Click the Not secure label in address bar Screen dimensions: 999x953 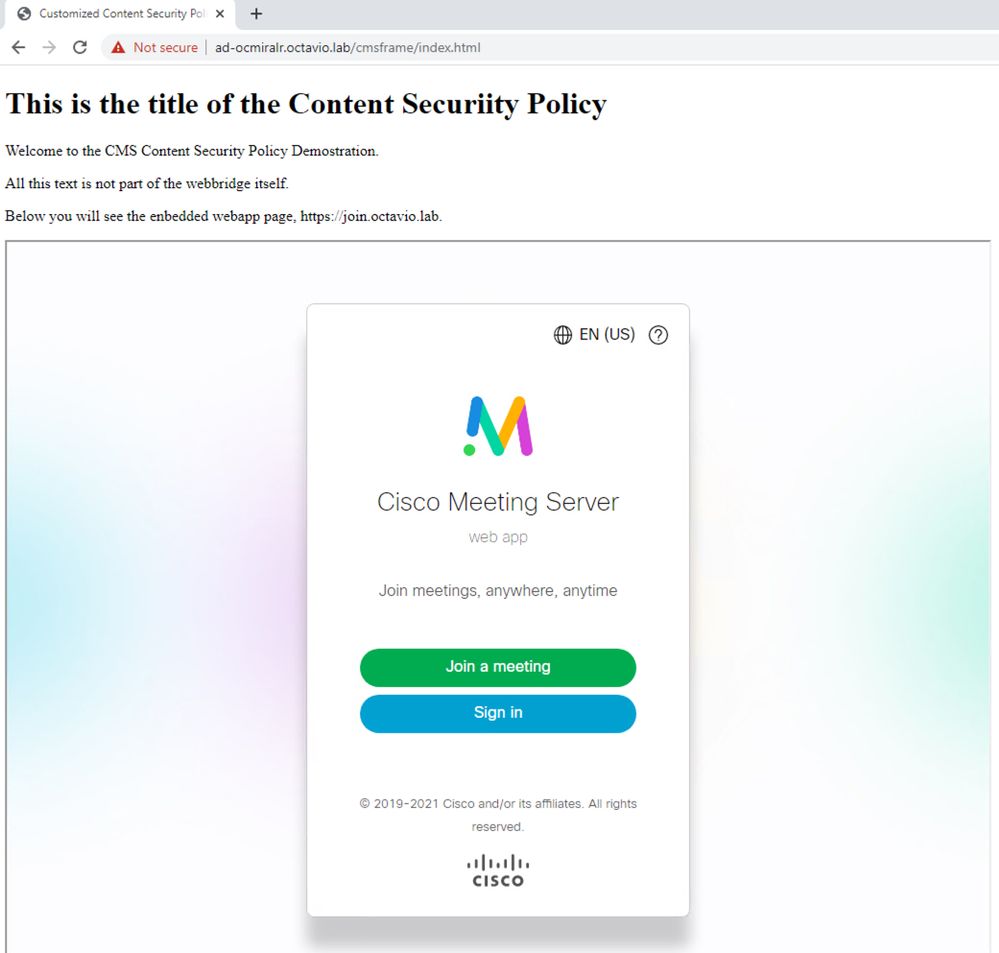(166, 47)
